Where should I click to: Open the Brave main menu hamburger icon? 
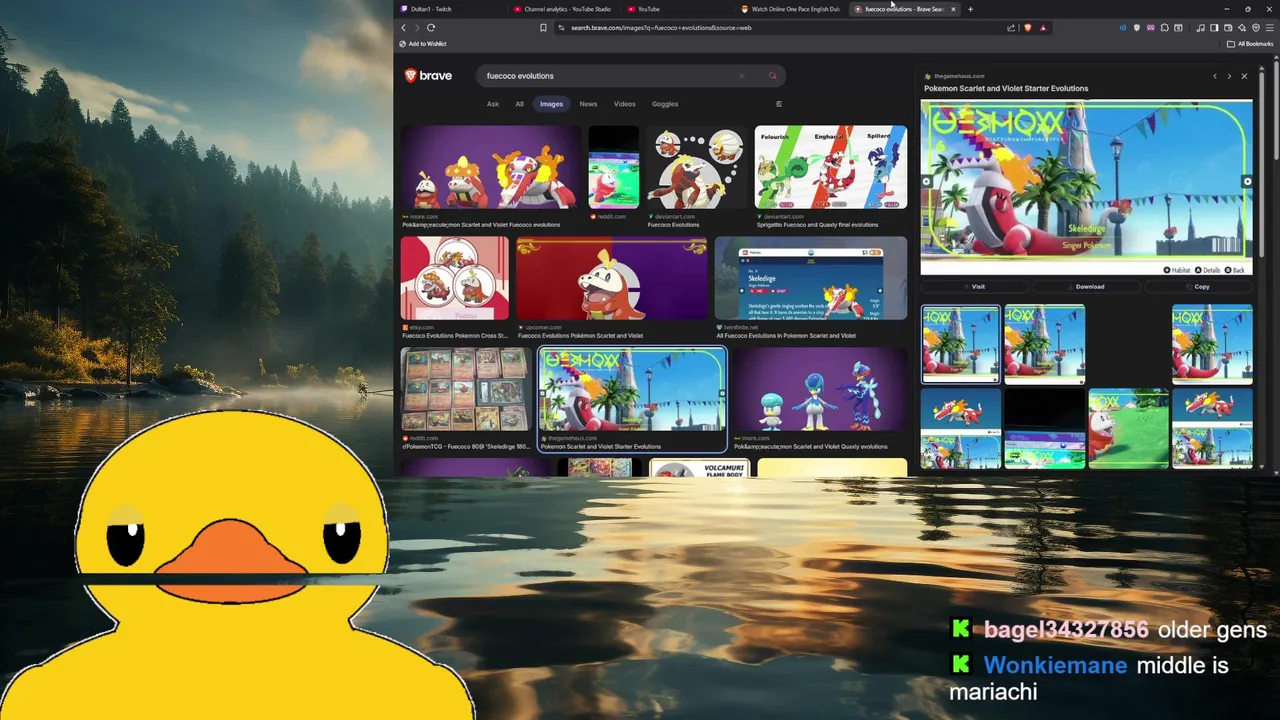[x=1270, y=28]
